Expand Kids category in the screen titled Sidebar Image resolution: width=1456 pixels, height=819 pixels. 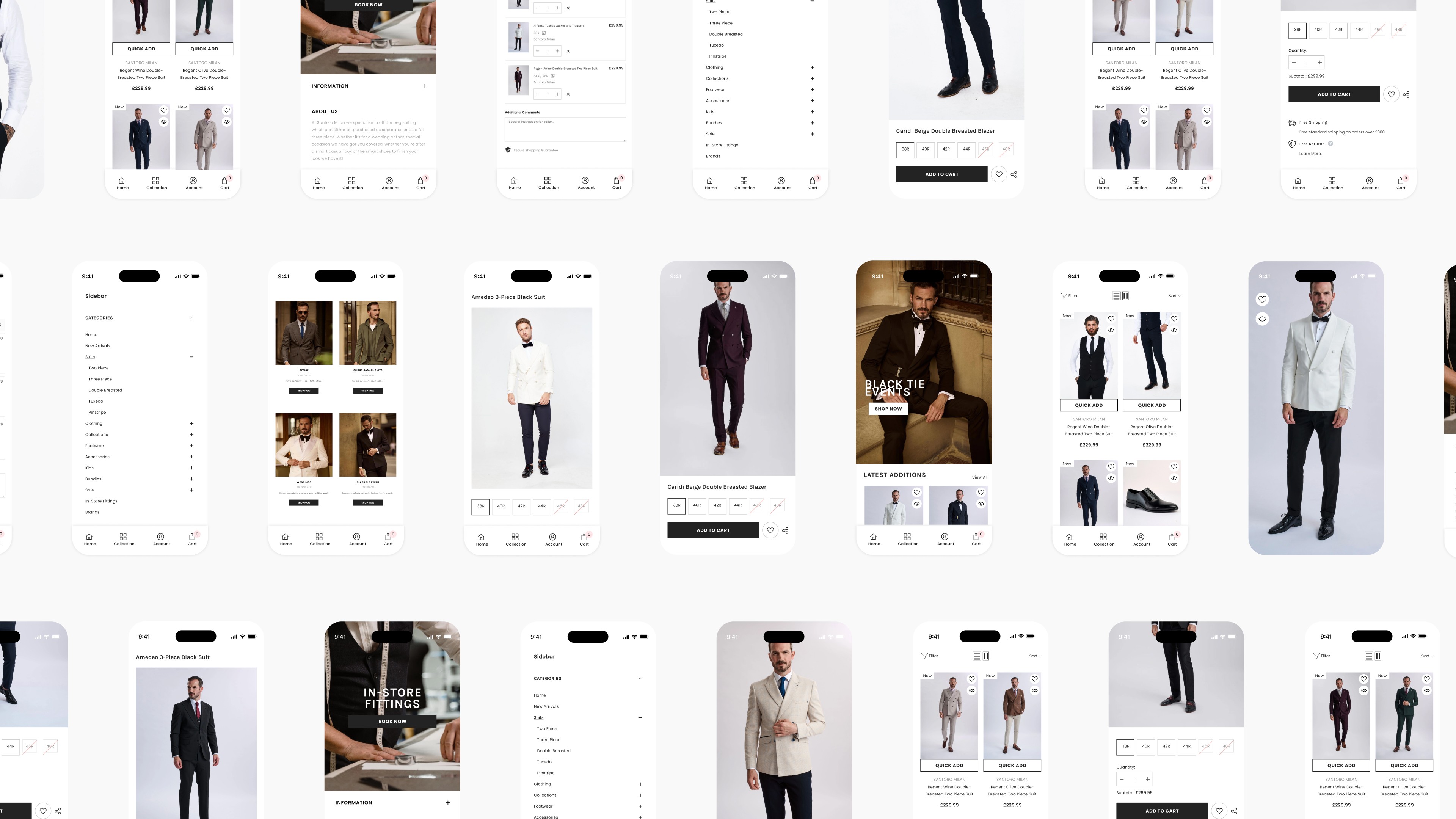pos(191,468)
